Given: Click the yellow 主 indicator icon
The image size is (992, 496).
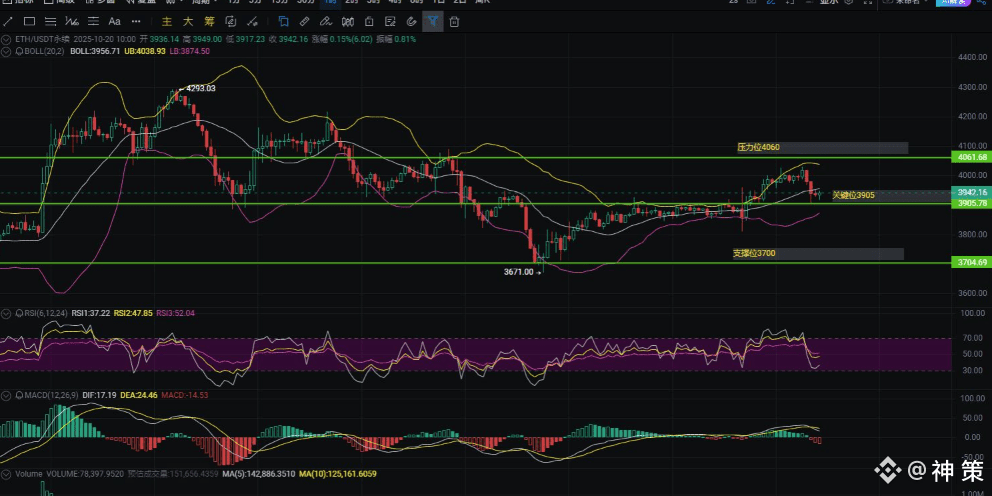Looking at the screenshot, I should click(x=167, y=21).
